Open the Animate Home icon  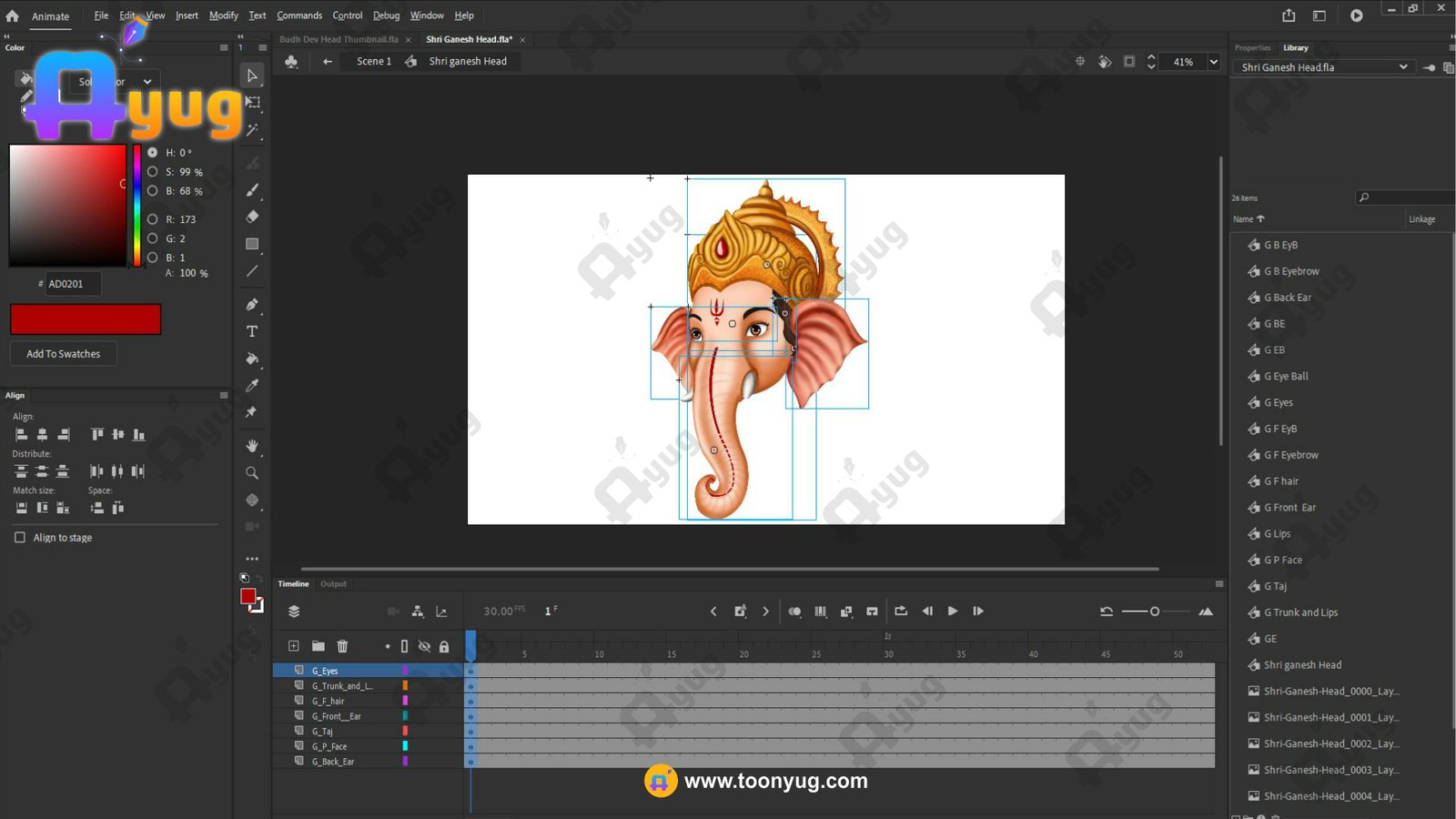coord(12,15)
